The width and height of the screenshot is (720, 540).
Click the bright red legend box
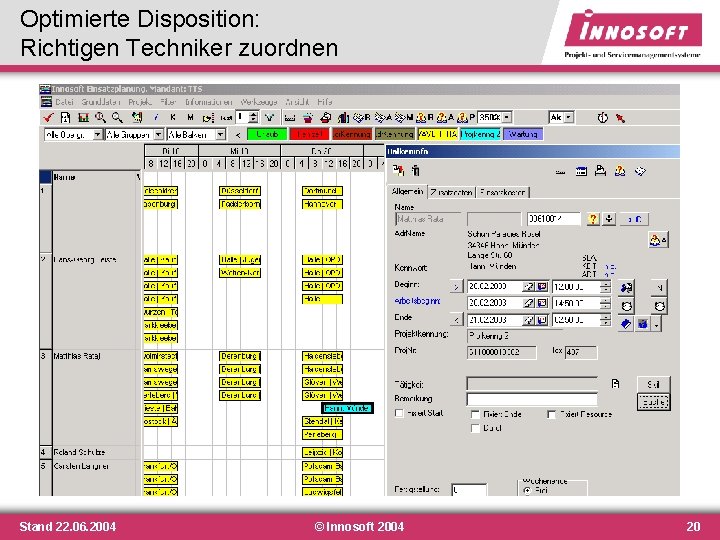309,134
